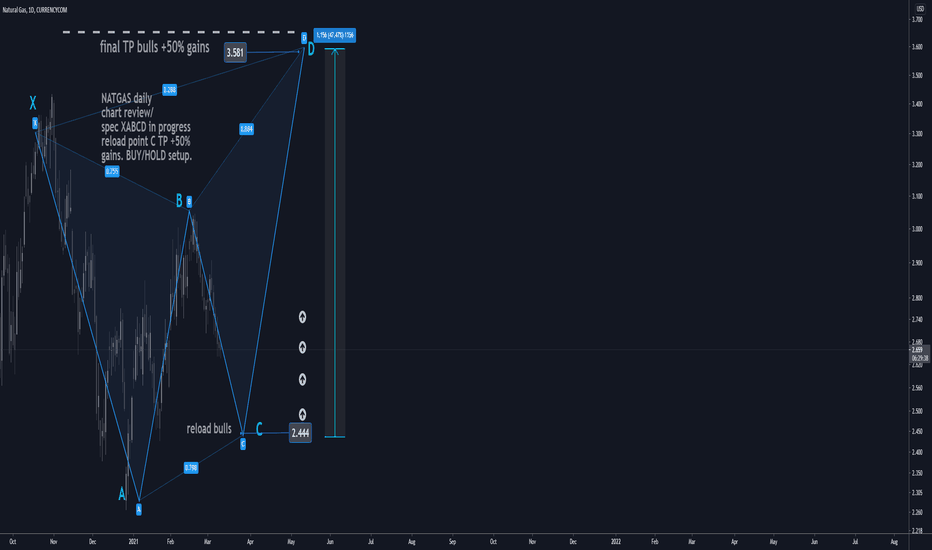Viewport: 932px width, 550px height.
Task: Click the 3.700 price axis tick
Action: click(x=918, y=20)
